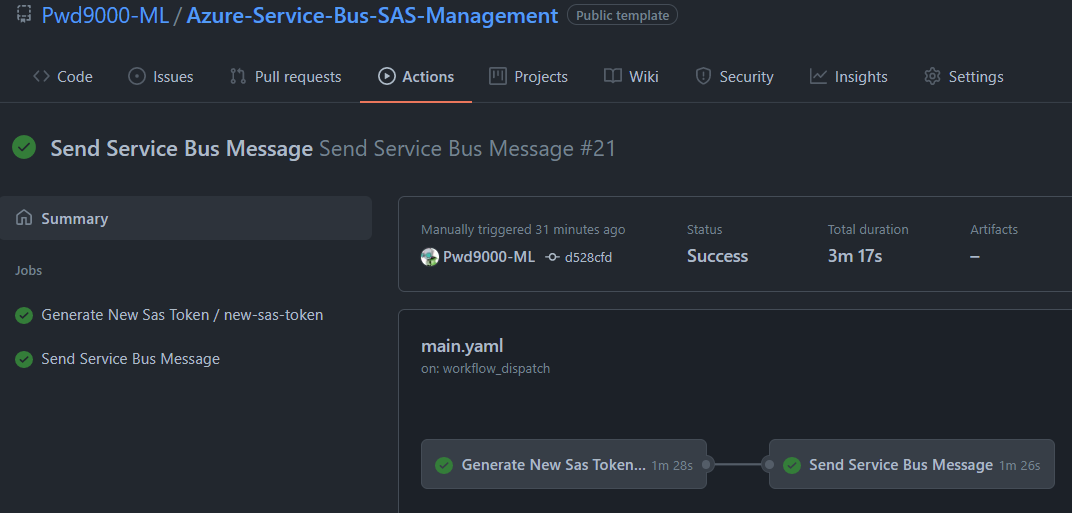1072x513 pixels.
Task: Click the check icon of the new-sas-token job
Action: point(24,315)
